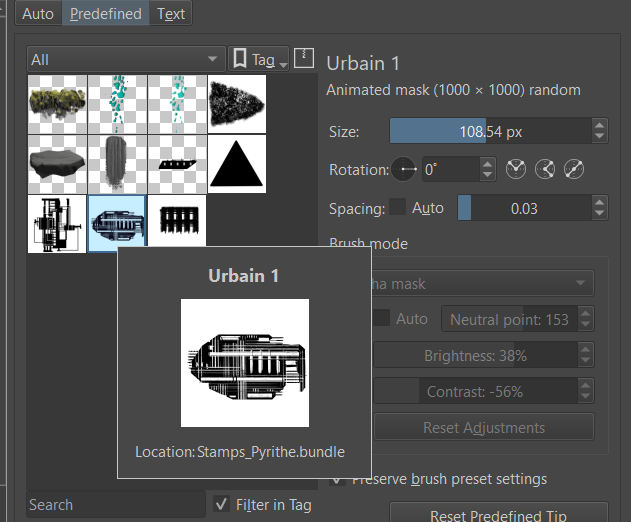The image size is (631, 522).
Task: Click the Size slider bar
Action: click(488, 131)
